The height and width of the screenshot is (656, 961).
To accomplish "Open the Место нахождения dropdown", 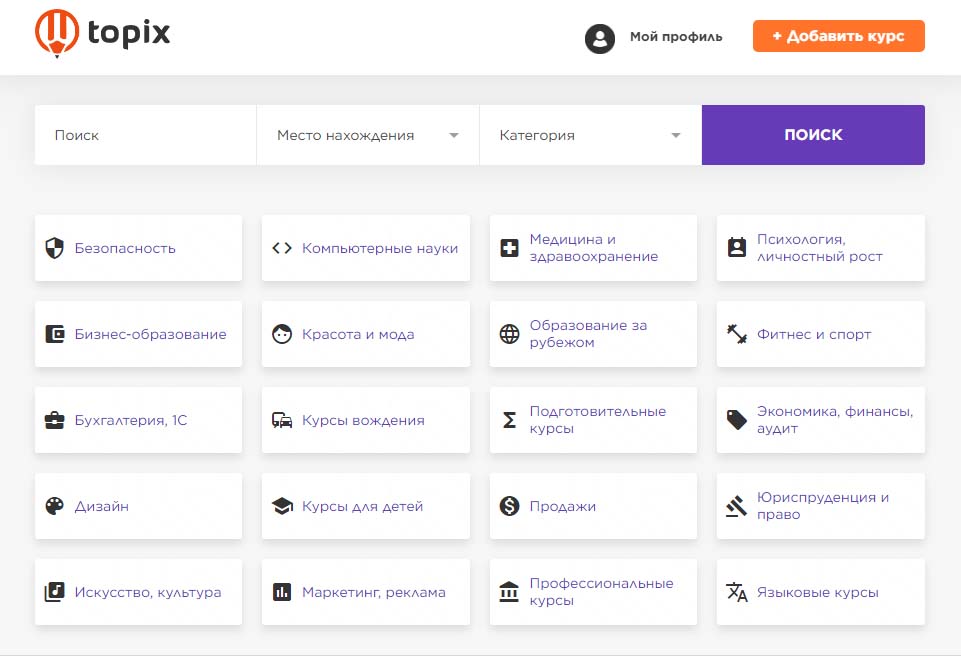I will pyautogui.click(x=367, y=135).
